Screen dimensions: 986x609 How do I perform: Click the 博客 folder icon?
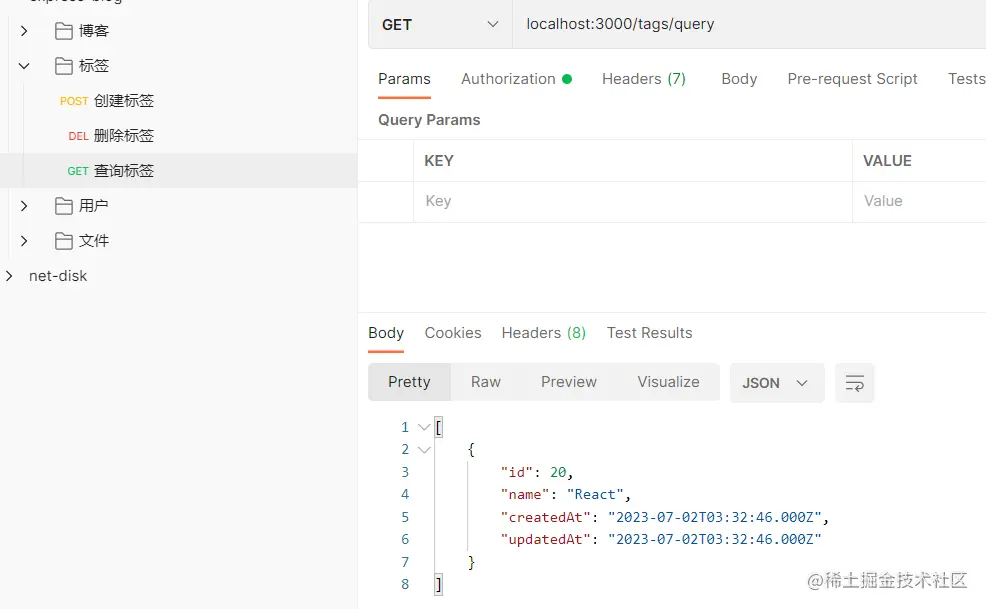tap(64, 31)
